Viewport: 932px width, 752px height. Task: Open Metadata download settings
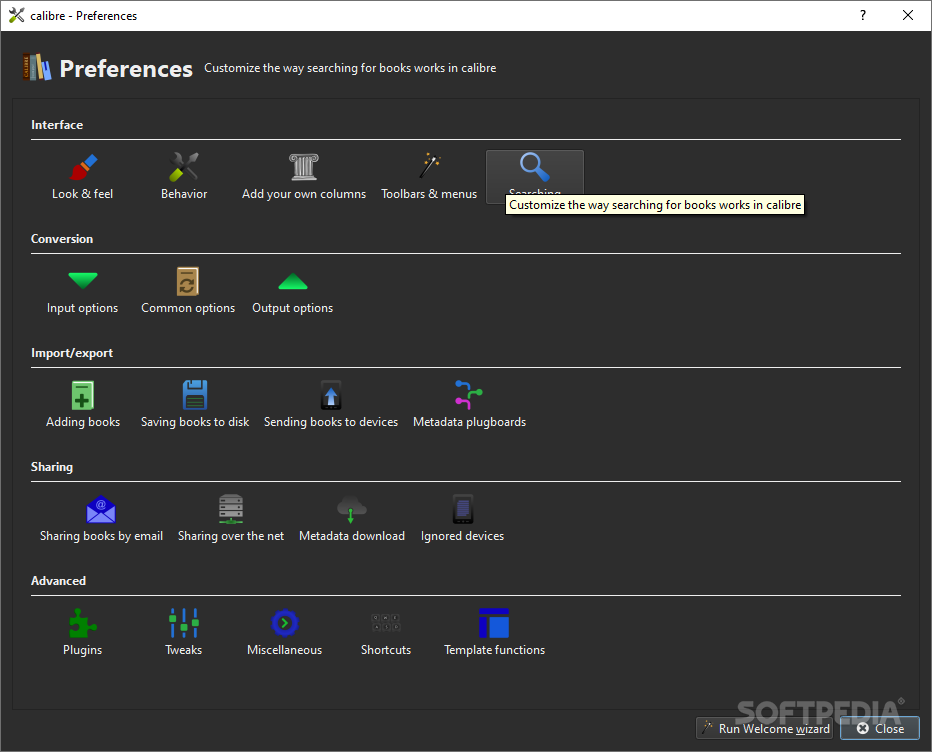click(x=352, y=519)
